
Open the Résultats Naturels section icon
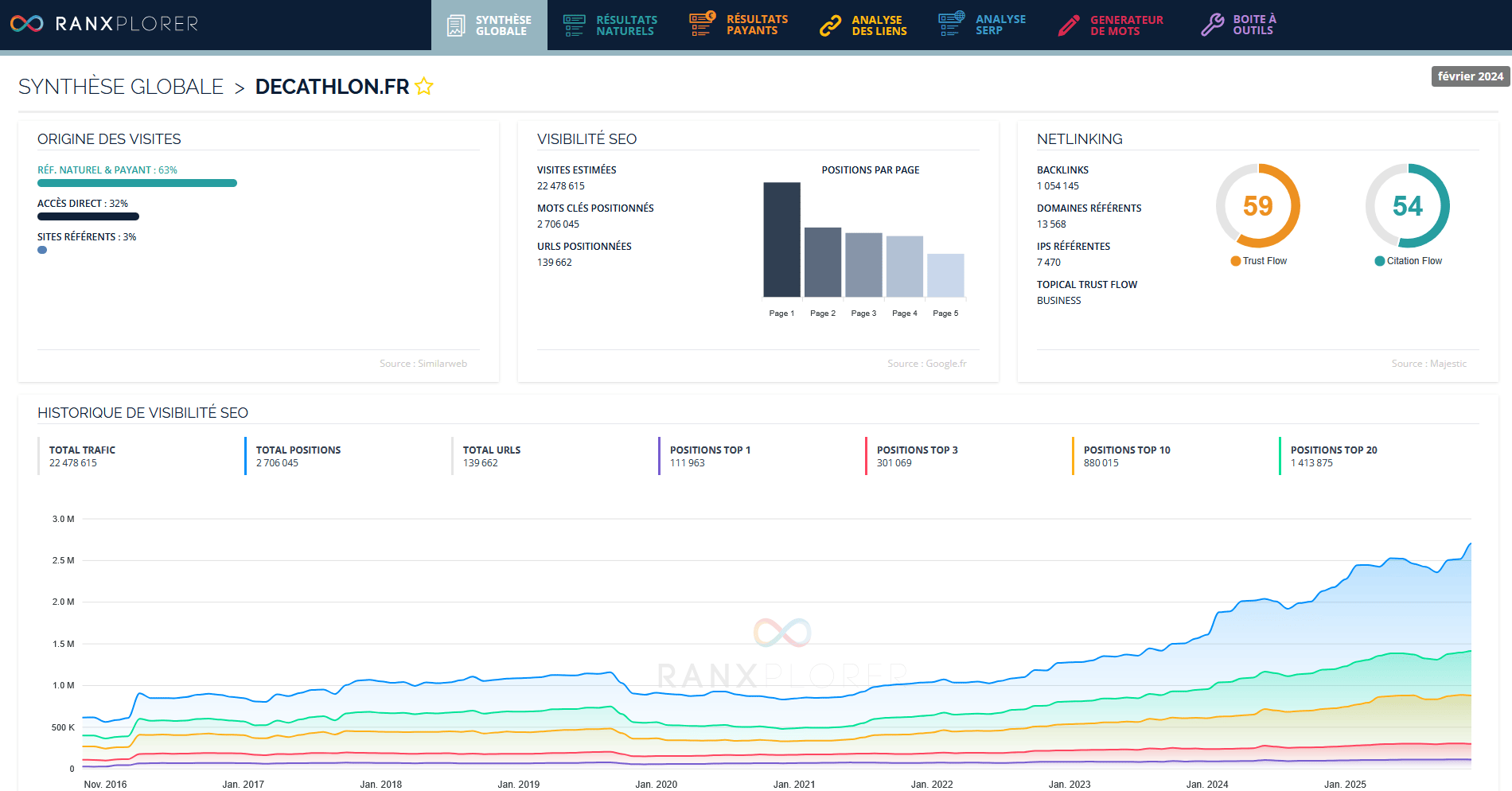tap(572, 24)
